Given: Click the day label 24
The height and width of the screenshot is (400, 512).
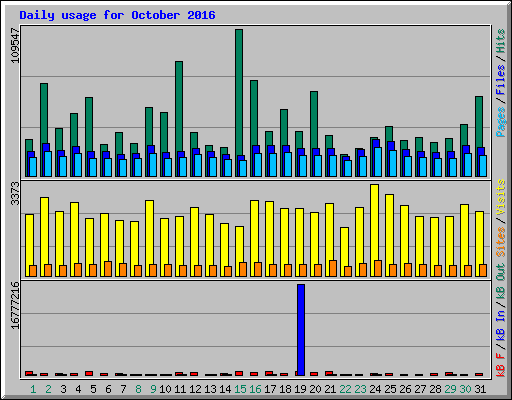Looking at the screenshot, I should (x=375, y=389).
